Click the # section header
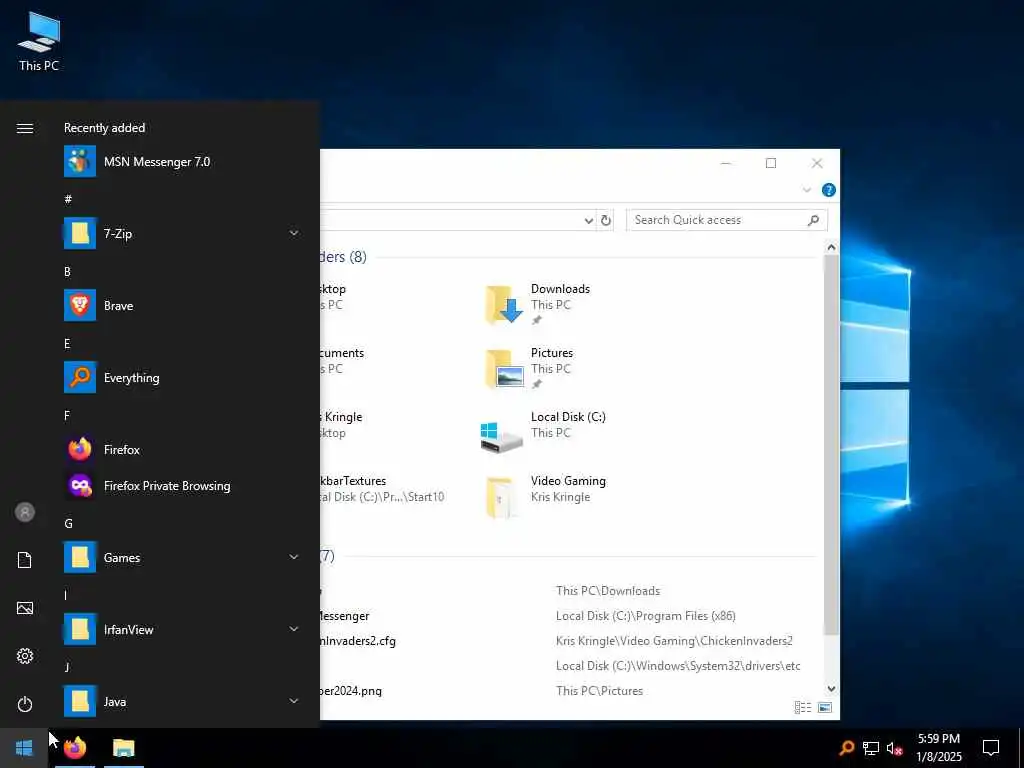Screen dimensions: 1024x768 point(68,199)
